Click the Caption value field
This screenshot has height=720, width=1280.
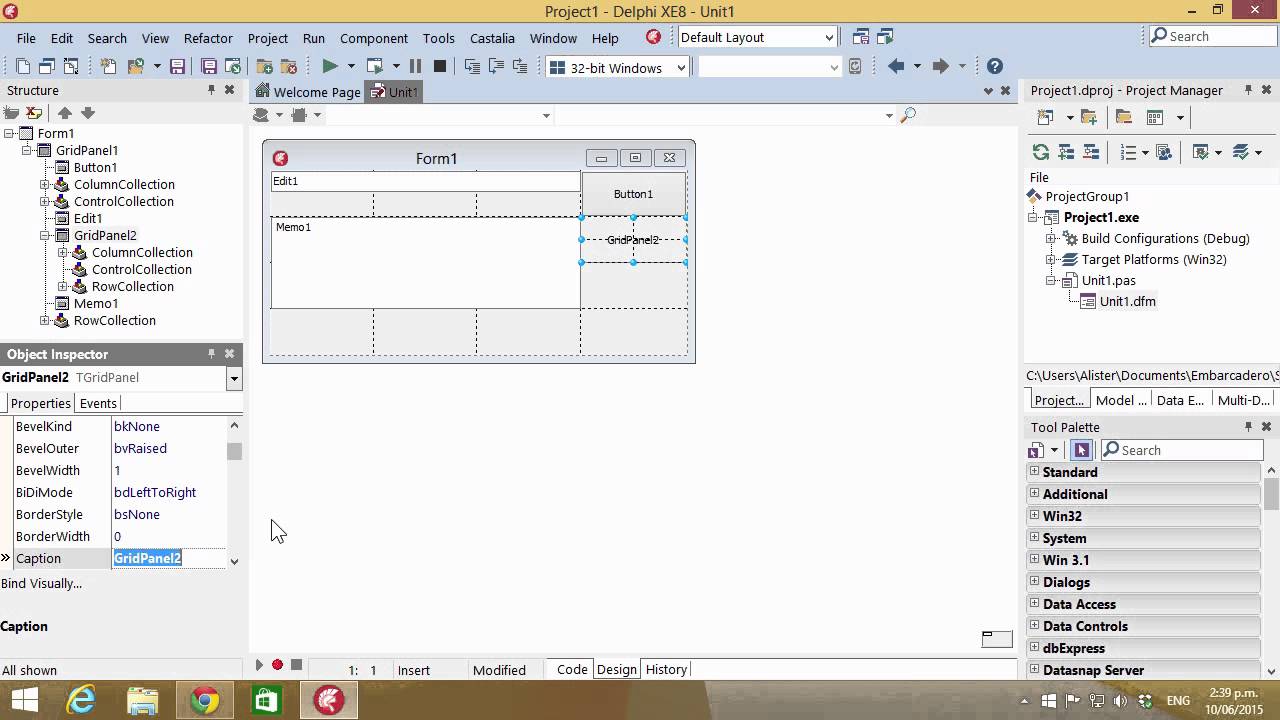click(169, 558)
